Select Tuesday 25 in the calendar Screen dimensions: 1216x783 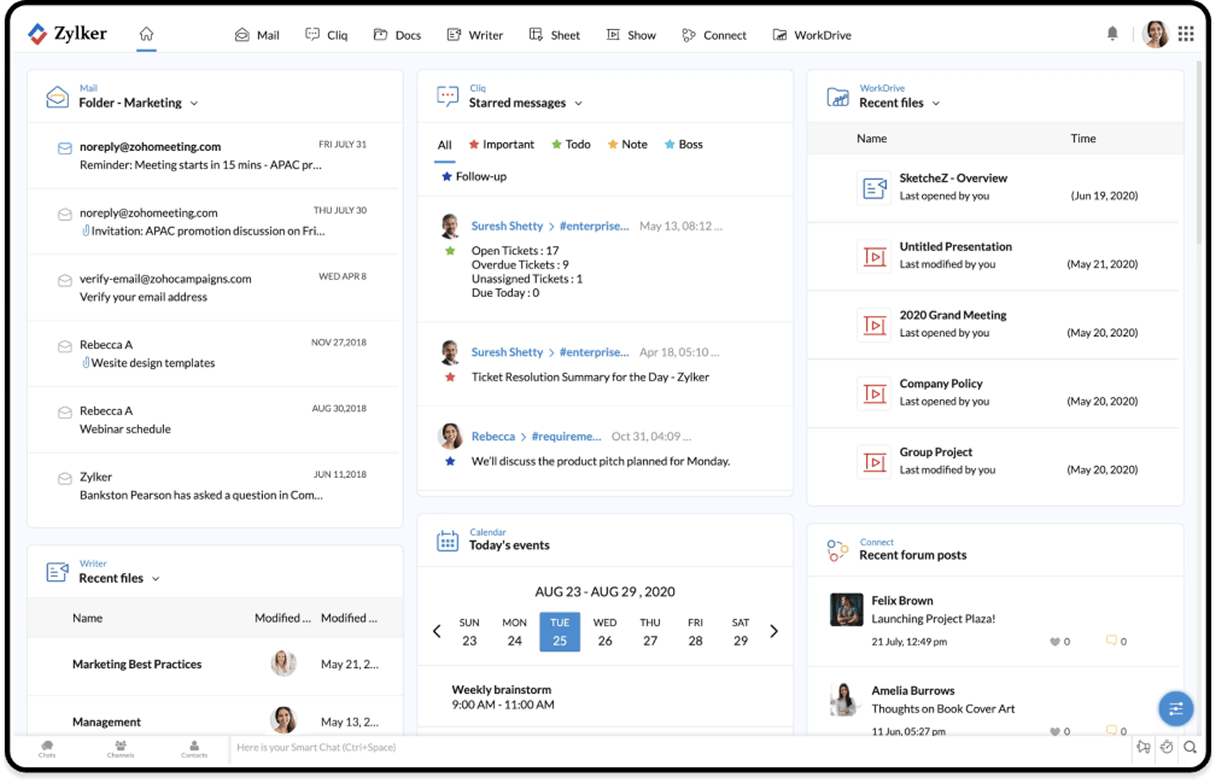(x=560, y=632)
